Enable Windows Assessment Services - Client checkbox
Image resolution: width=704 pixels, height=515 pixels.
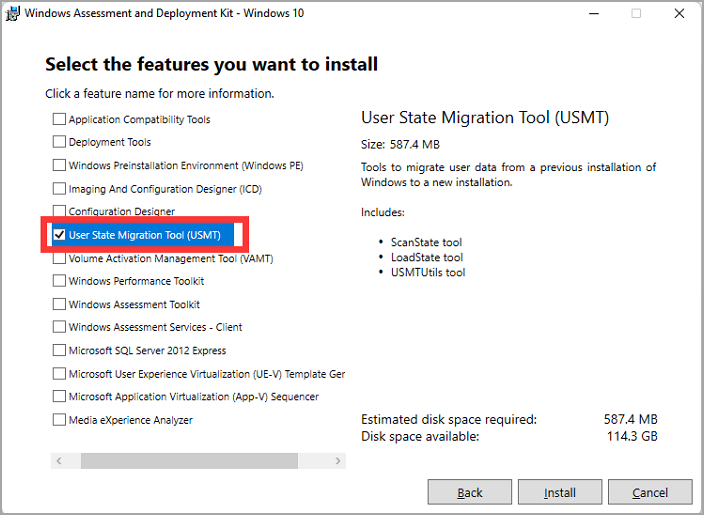pos(59,328)
